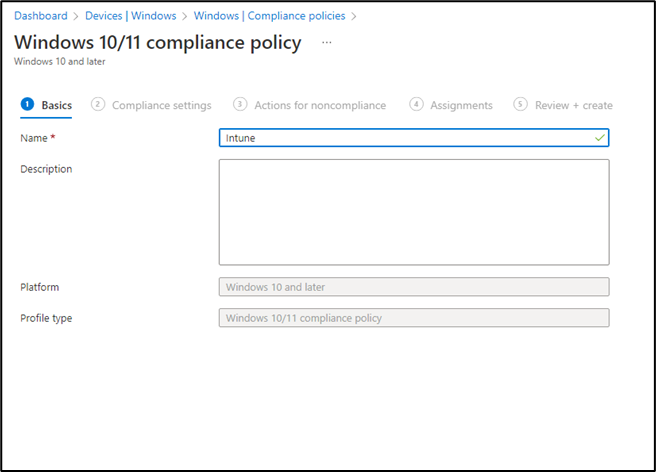This screenshot has height=472, width=656.
Task: Click chevron after Compliance policies breadcrumb
Action: click(354, 16)
